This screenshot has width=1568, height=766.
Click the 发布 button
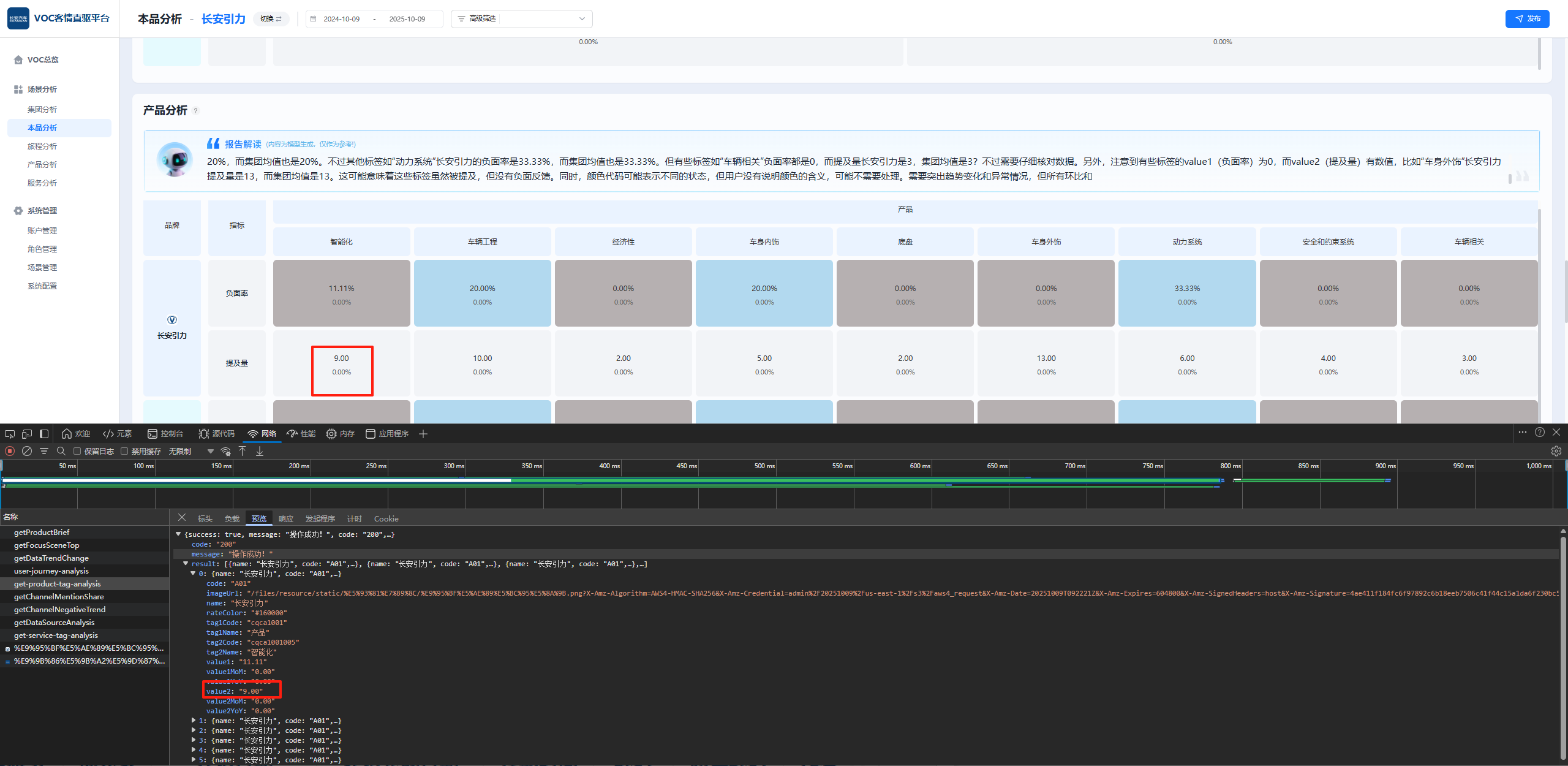tap(1527, 19)
